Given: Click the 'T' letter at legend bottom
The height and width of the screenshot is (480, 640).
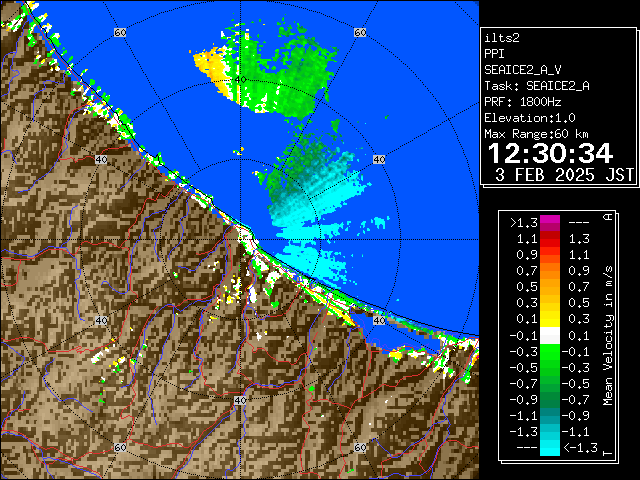Looking at the screenshot, I should 608,453.
